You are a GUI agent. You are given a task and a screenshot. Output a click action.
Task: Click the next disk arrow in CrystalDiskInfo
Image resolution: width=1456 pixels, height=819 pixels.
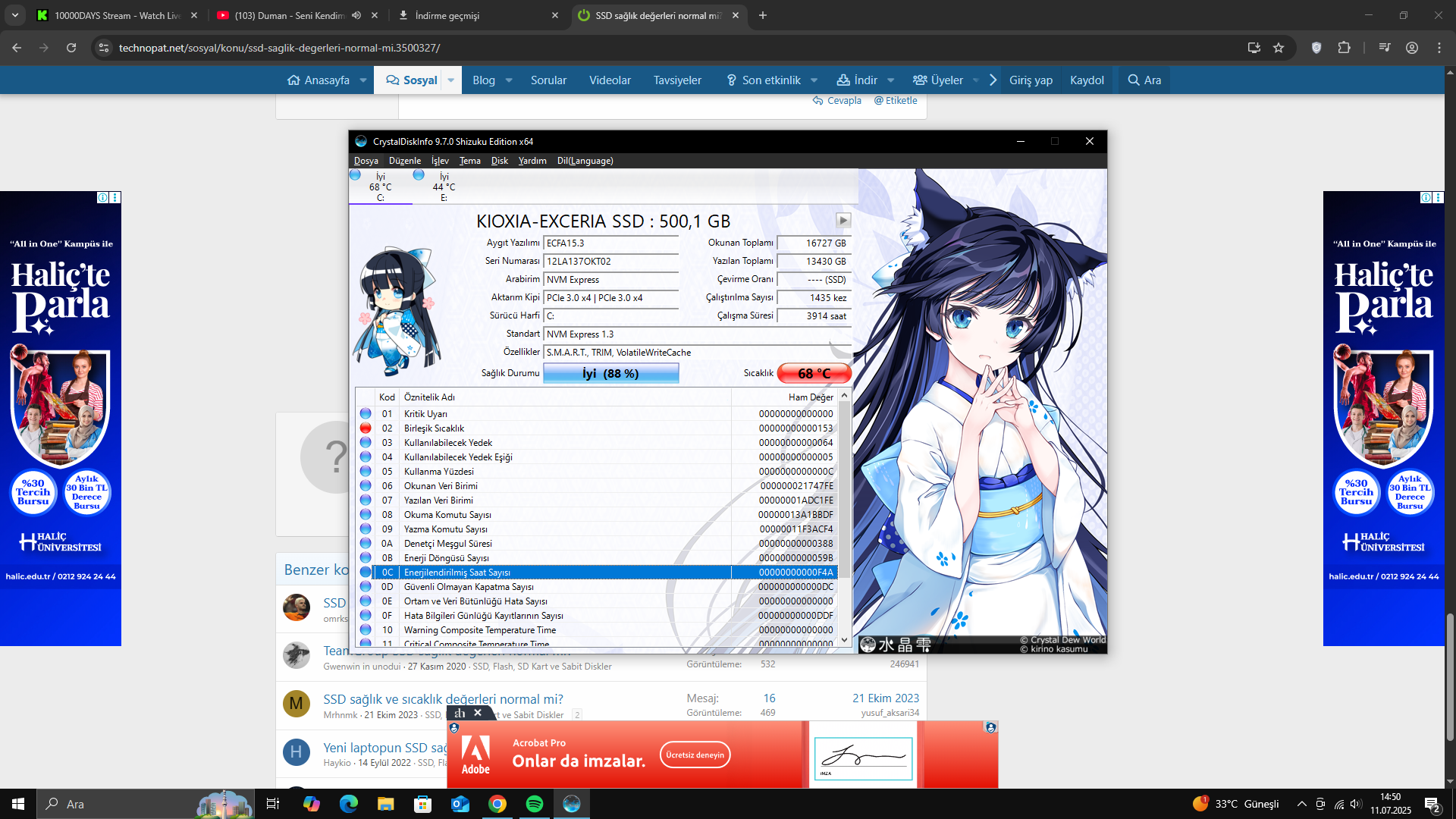coord(843,220)
